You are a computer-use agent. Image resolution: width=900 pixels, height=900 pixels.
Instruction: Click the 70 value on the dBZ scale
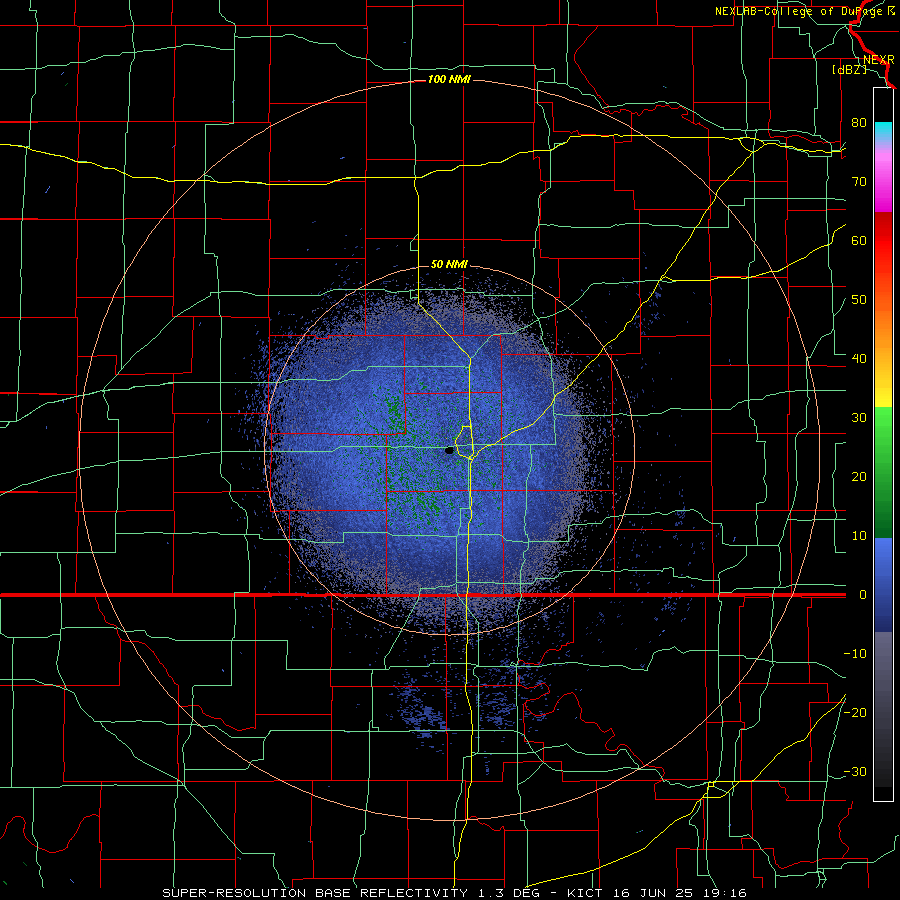pyautogui.click(x=859, y=182)
